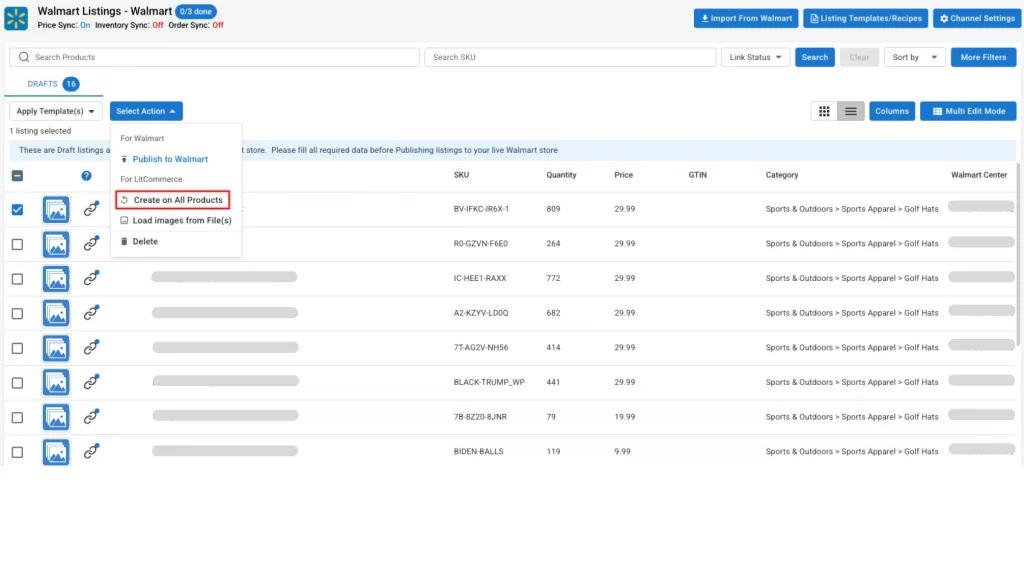Open image icon for SKU BIDEN-BALLS

pos(56,452)
